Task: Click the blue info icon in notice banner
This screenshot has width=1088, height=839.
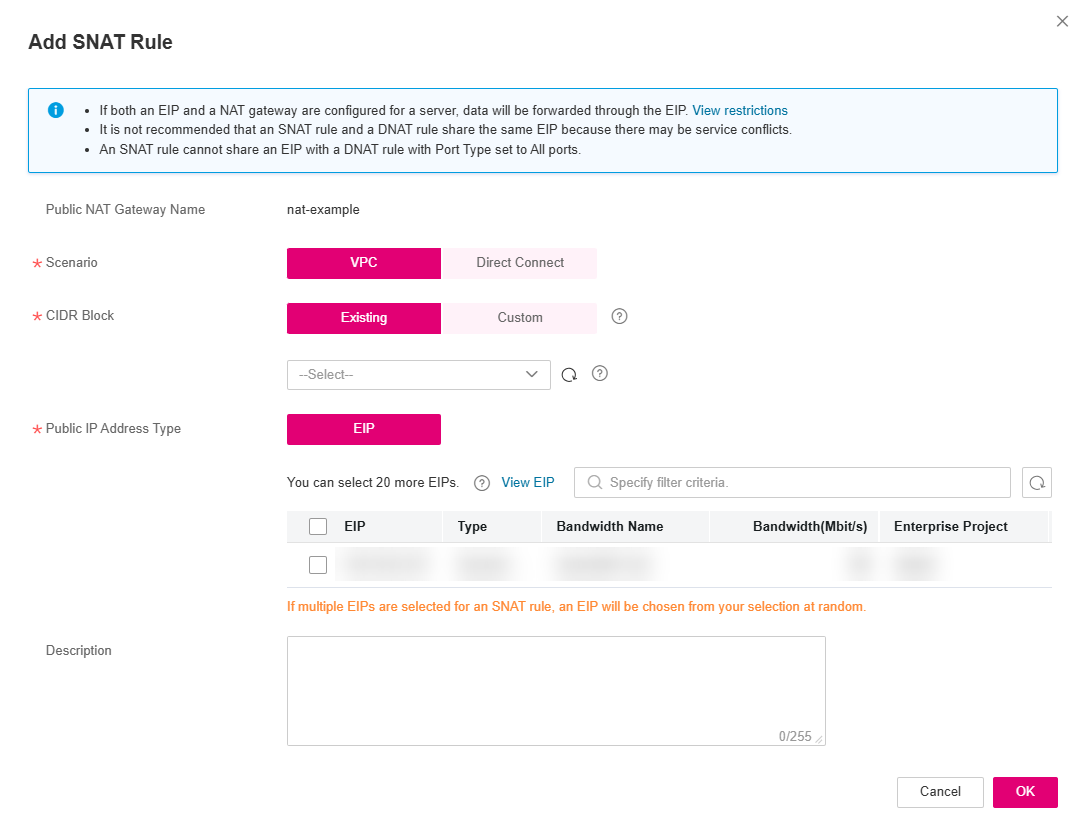Action: pos(56,110)
